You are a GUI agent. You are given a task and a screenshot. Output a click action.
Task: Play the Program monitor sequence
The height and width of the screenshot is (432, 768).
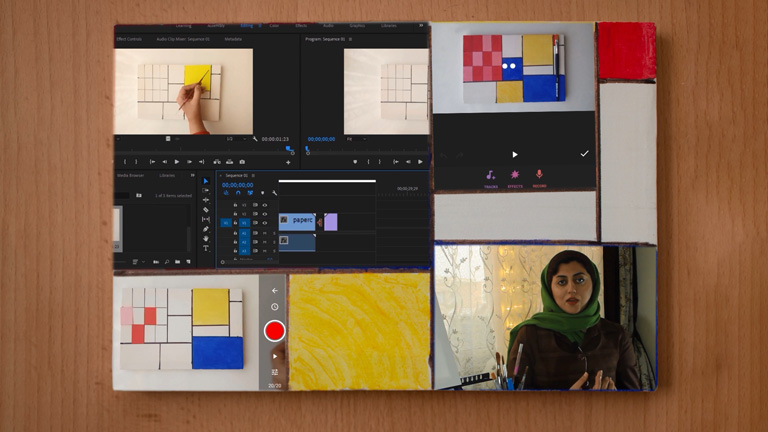(420, 162)
